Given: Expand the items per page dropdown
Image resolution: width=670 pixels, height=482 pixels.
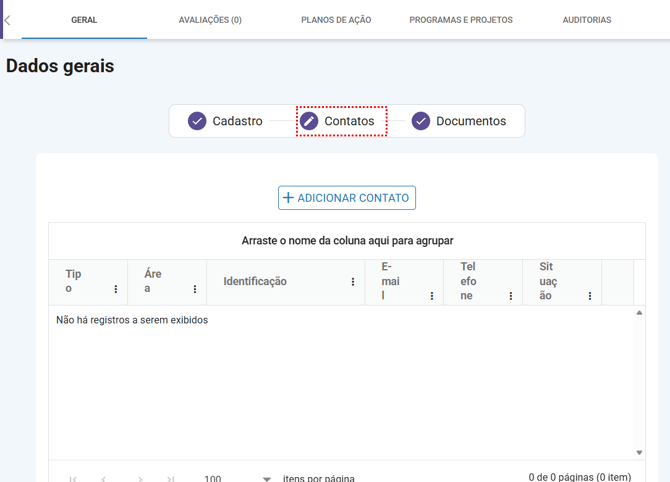Looking at the screenshot, I should (266, 479).
